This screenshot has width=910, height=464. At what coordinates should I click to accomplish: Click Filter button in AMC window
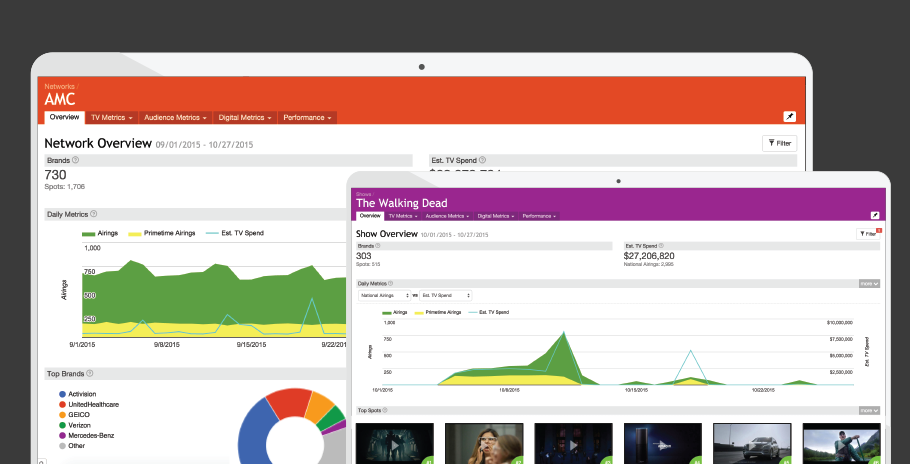tap(779, 143)
